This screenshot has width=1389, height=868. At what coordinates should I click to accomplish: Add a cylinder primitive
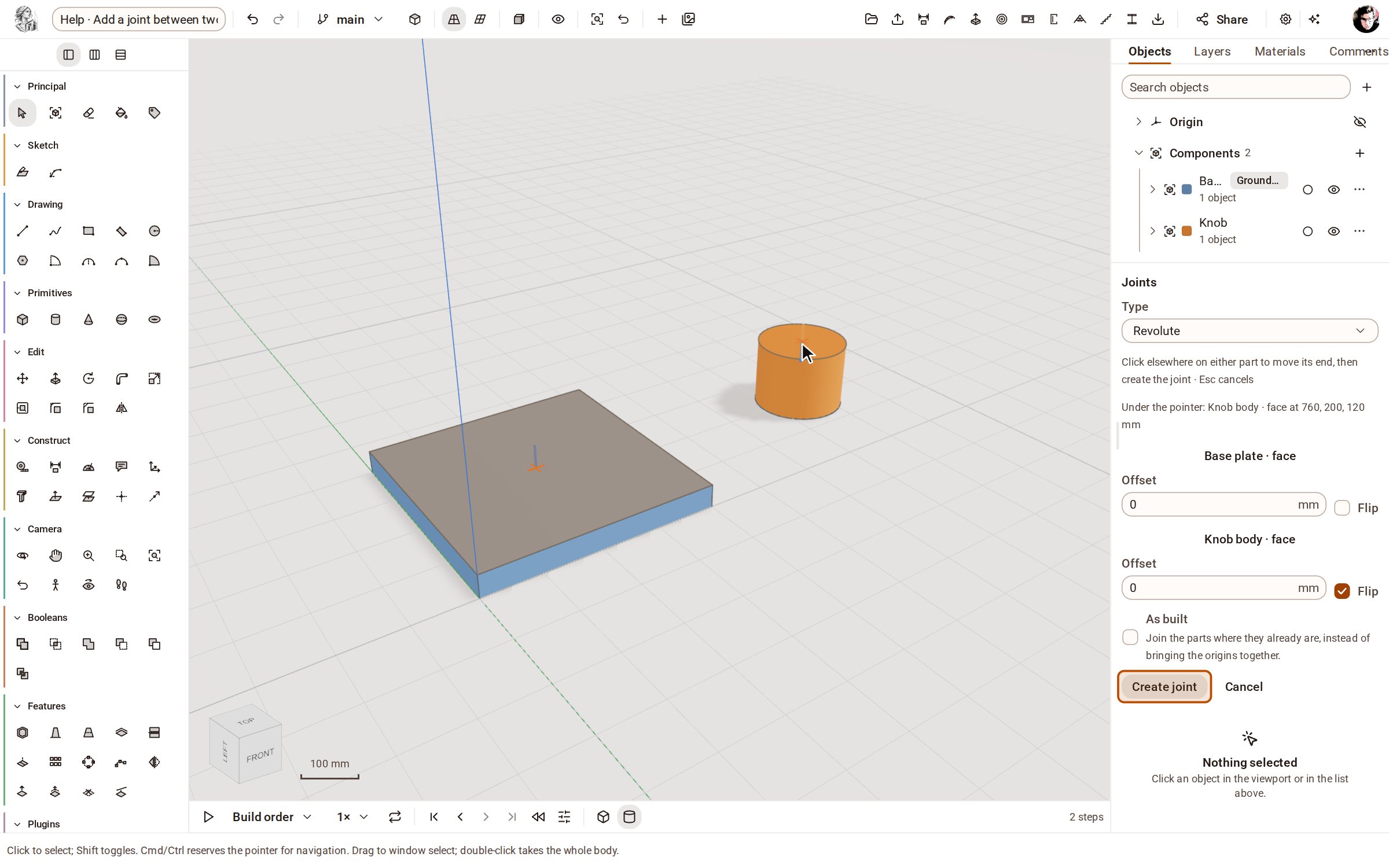(56, 319)
